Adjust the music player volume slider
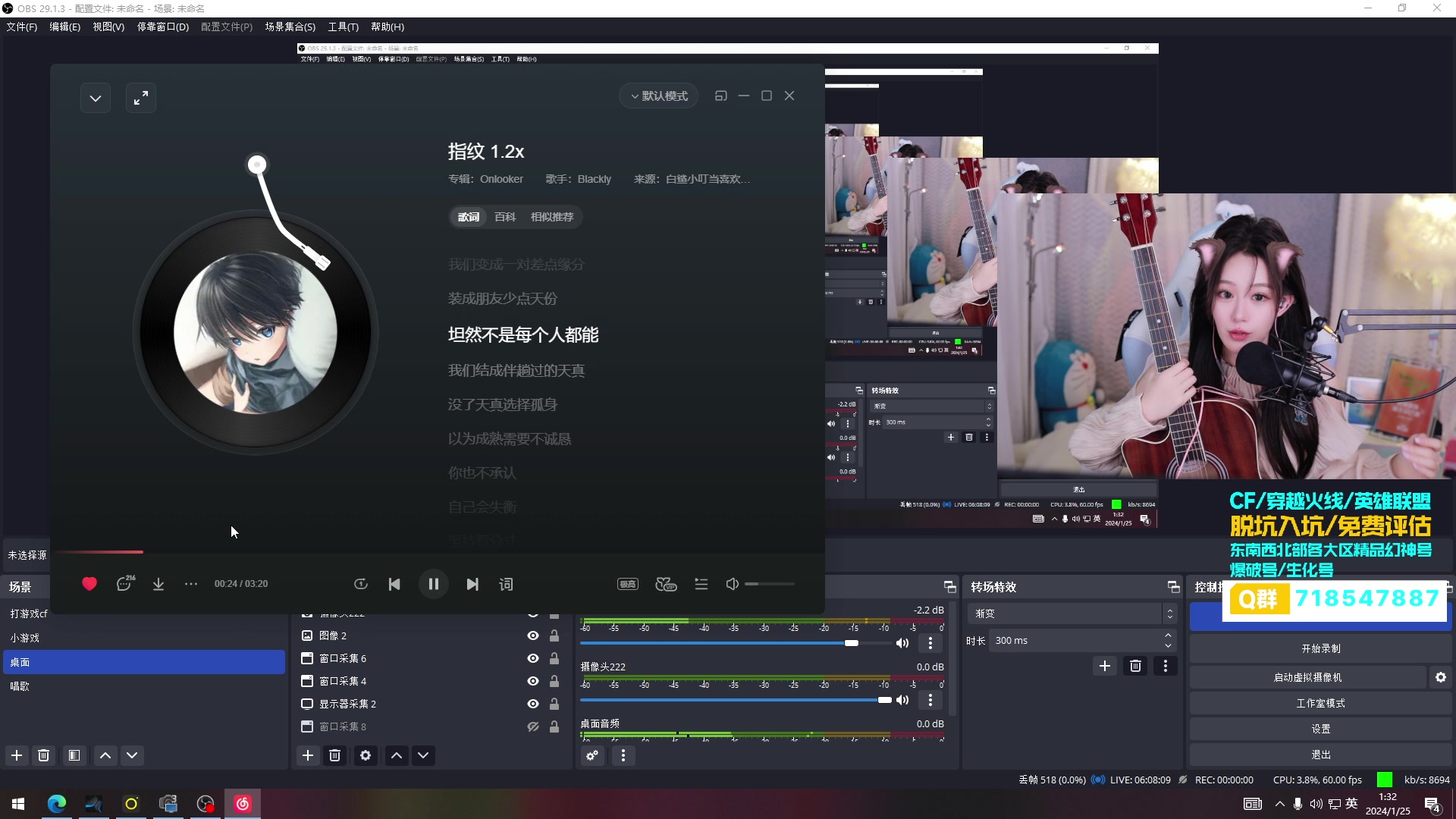The width and height of the screenshot is (1456, 819). tap(770, 584)
